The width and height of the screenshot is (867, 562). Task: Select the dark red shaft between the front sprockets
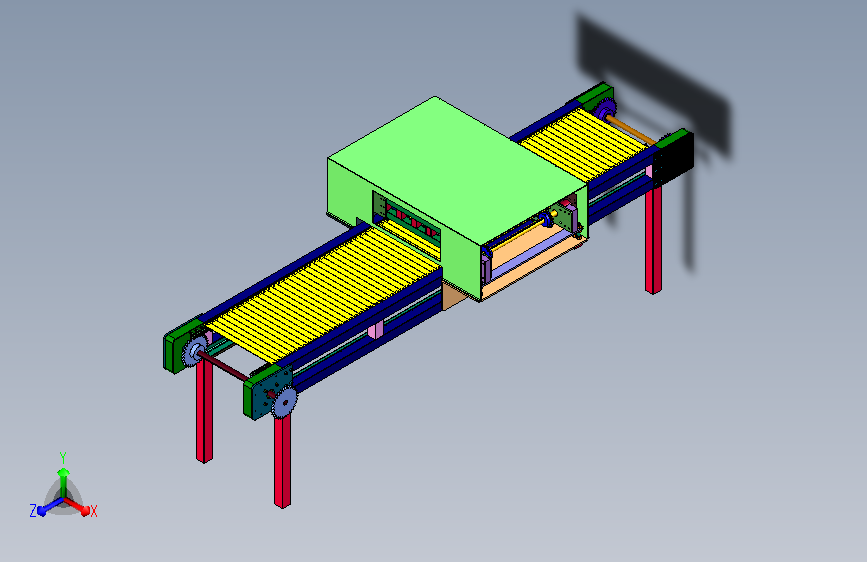point(226,368)
